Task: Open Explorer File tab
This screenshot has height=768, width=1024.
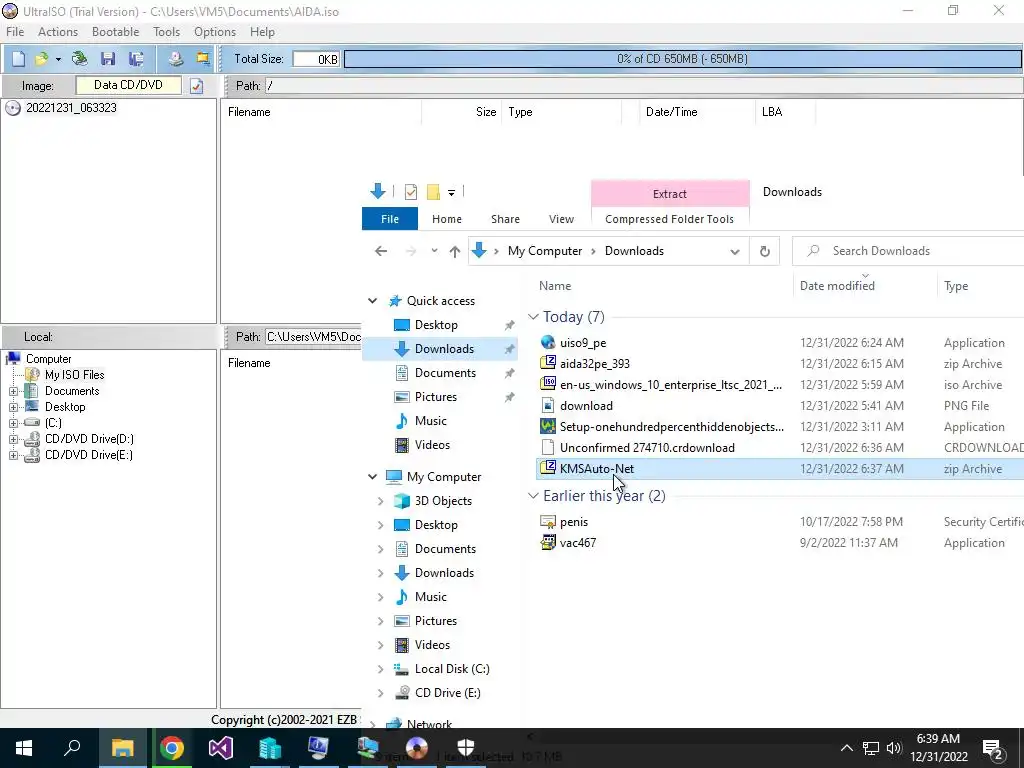Action: (390, 219)
